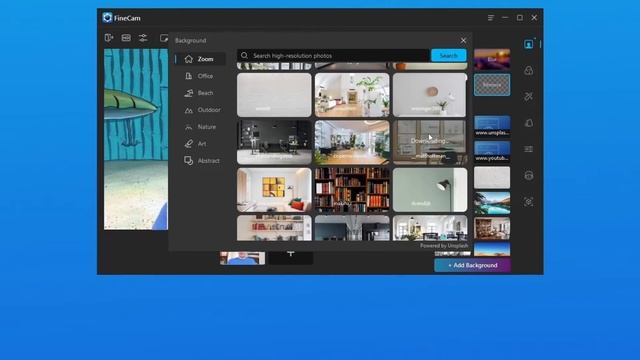
Task: Click the Powered by Unsplash text
Action: pos(444,246)
